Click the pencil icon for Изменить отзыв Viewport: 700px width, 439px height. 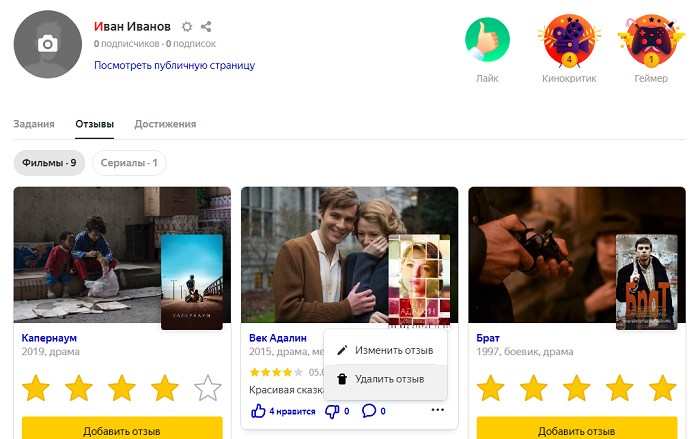[342, 350]
